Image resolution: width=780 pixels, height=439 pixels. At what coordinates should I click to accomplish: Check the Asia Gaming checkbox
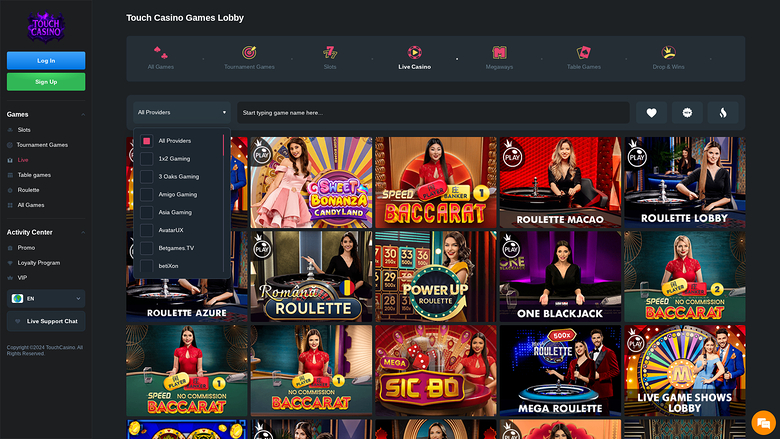146,212
